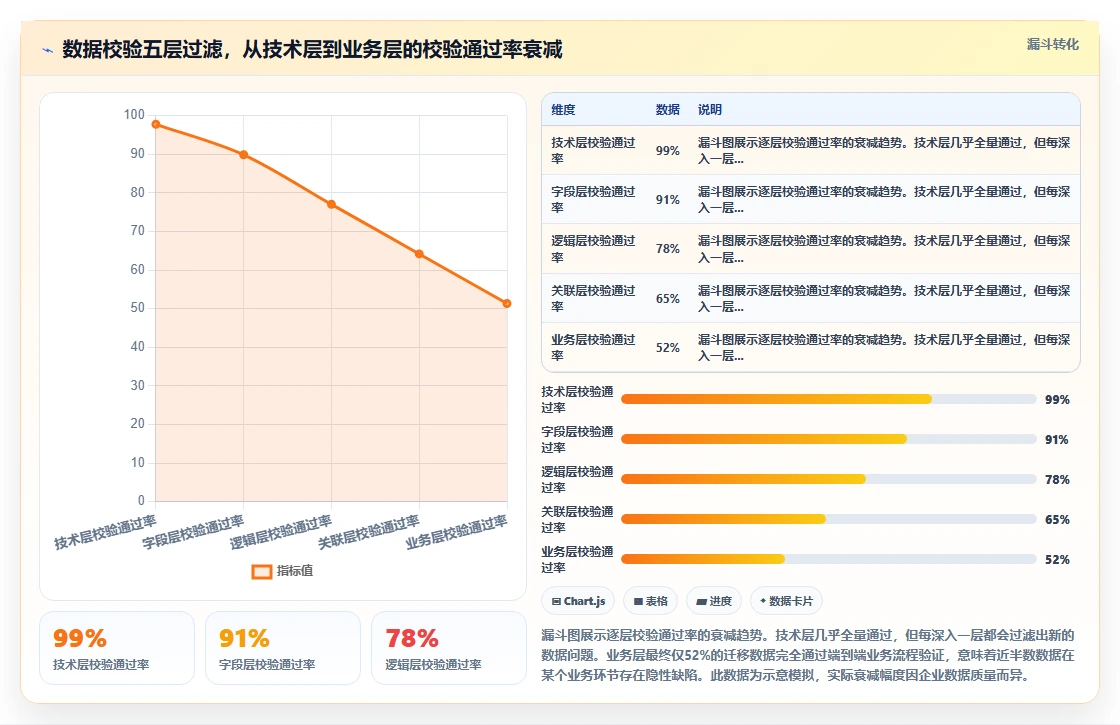Click the 78% label beside the progress bar

point(1057,480)
